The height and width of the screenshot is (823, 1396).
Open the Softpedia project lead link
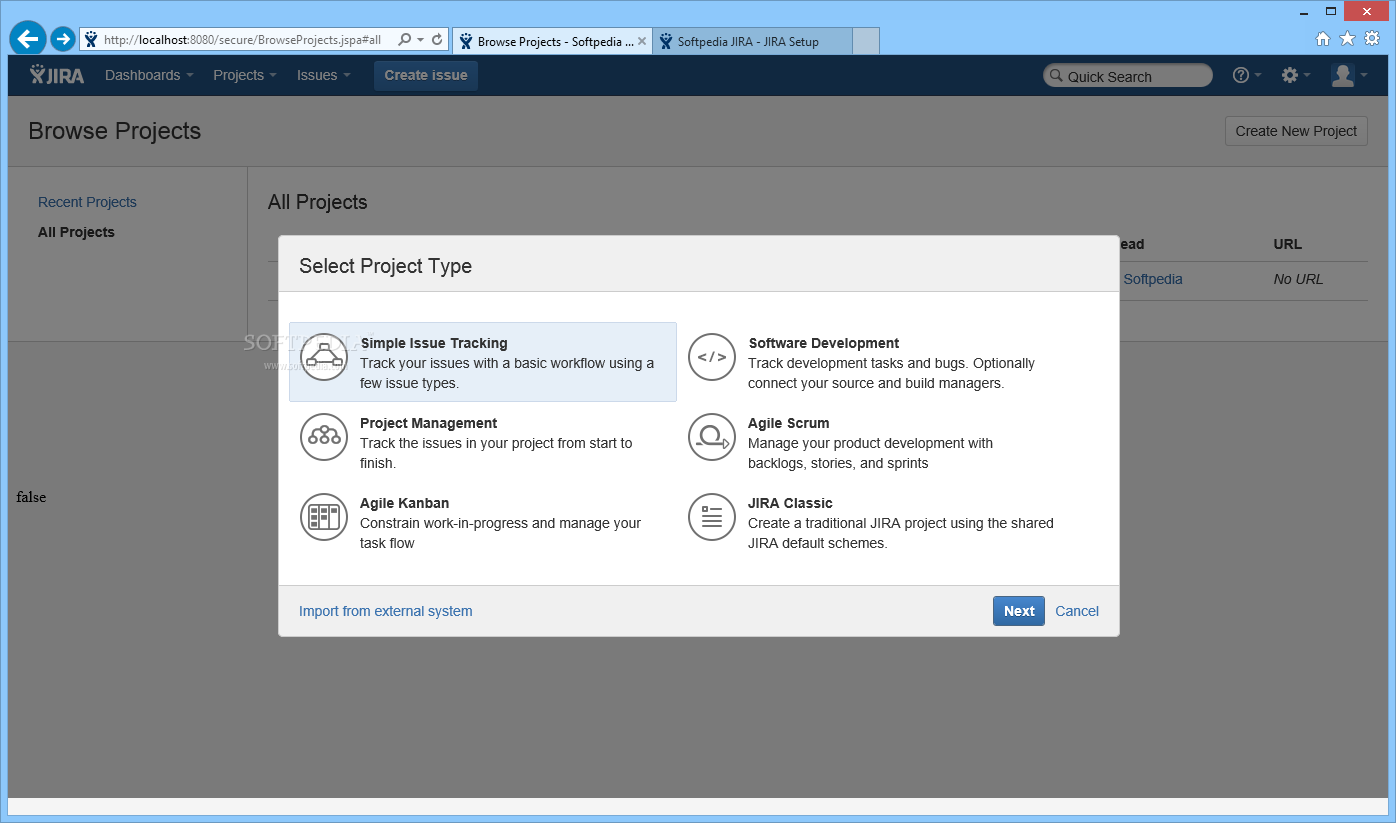pyautogui.click(x=1153, y=279)
